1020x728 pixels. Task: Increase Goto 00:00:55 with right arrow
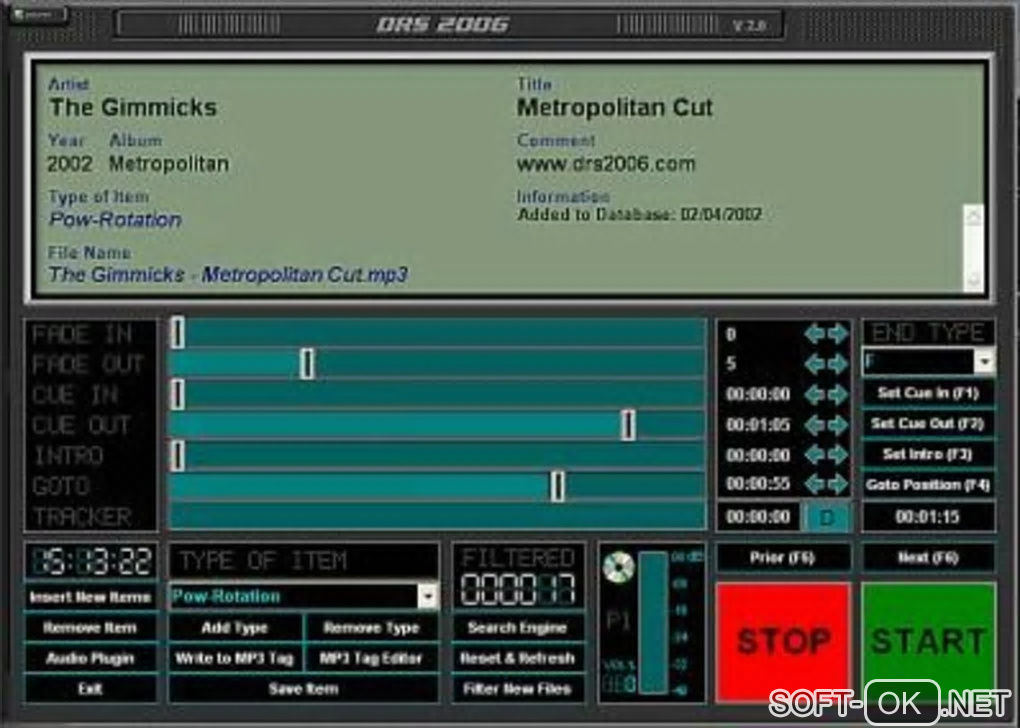pyautogui.click(x=839, y=483)
